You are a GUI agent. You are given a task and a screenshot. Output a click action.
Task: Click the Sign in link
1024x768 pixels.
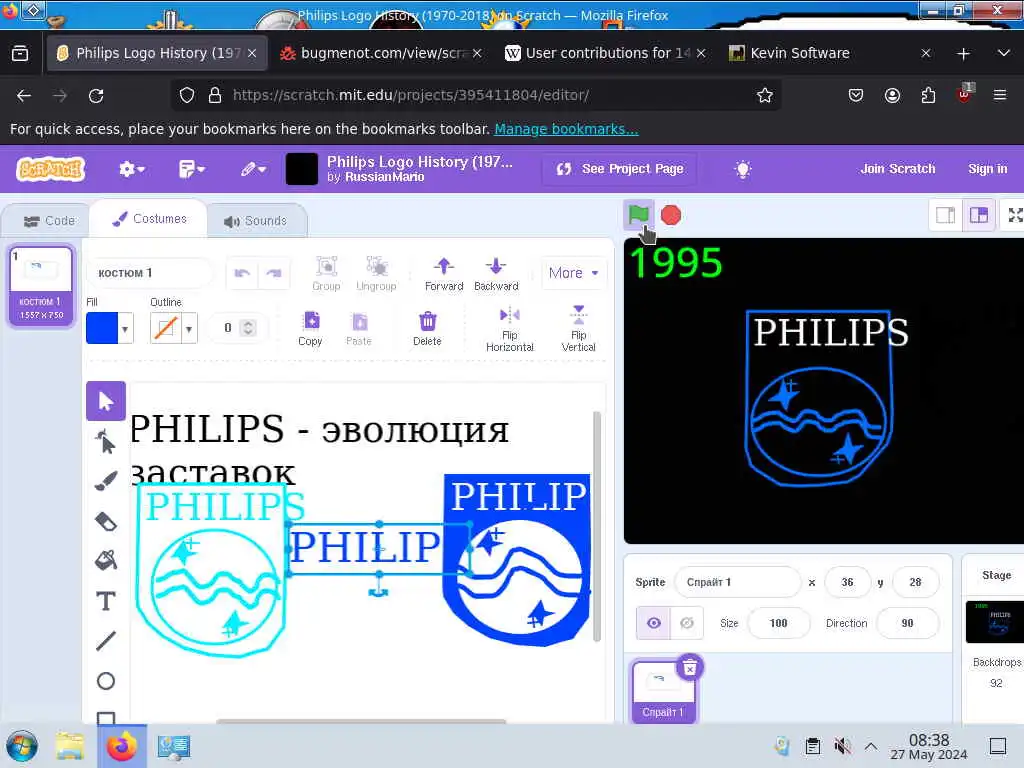tap(987, 168)
